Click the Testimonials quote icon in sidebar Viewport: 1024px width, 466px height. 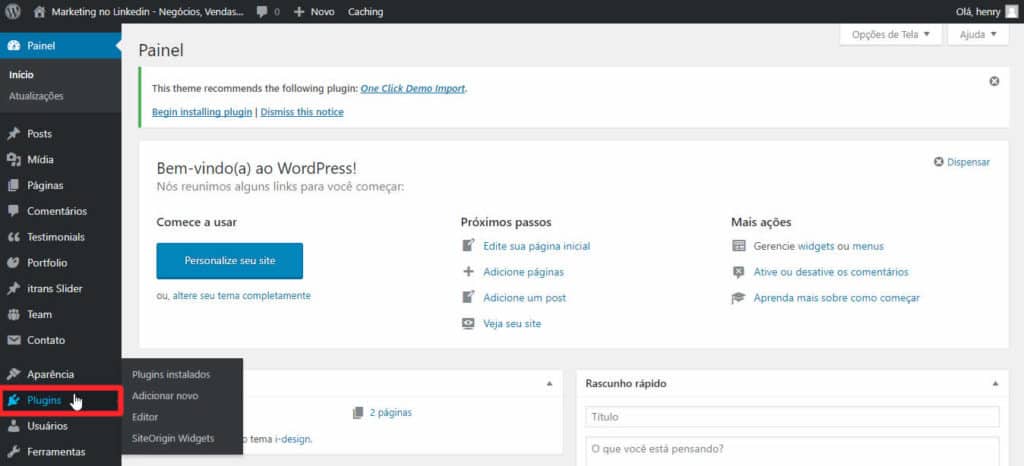(14, 238)
